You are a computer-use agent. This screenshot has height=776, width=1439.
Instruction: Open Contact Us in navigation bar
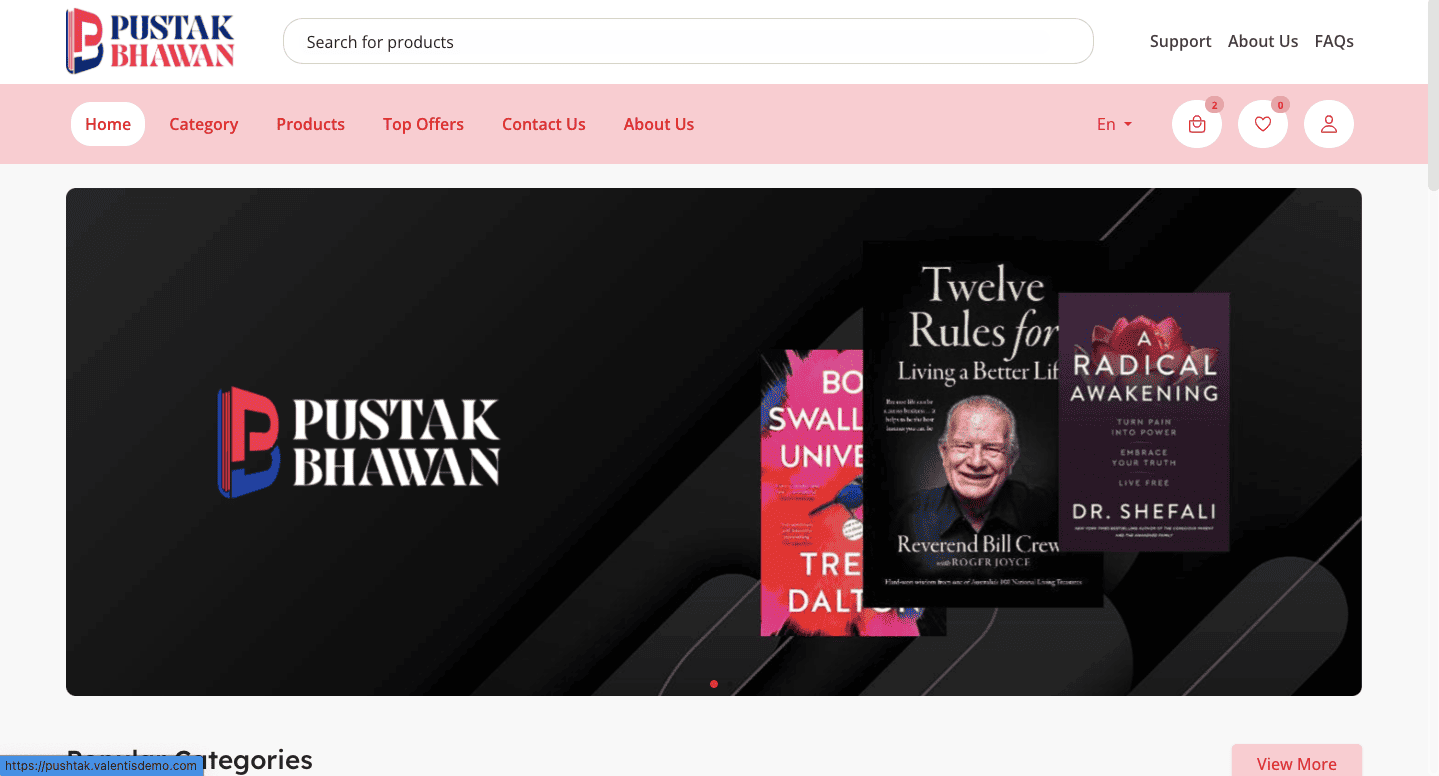point(543,124)
